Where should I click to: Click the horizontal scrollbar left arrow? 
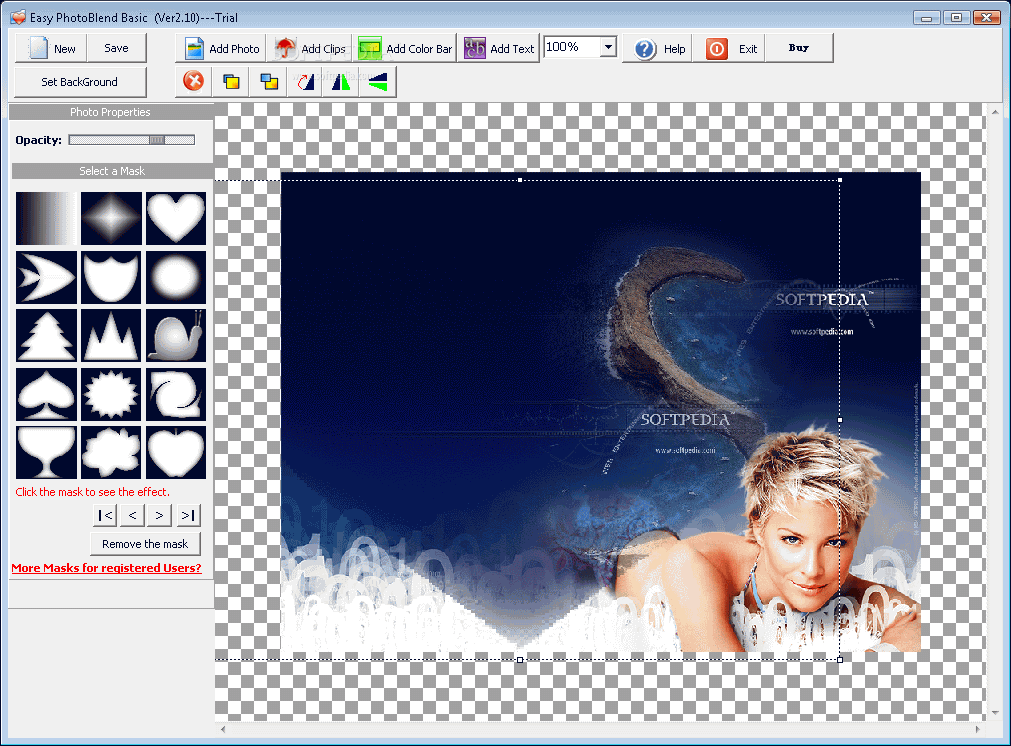pyautogui.click(x=223, y=729)
